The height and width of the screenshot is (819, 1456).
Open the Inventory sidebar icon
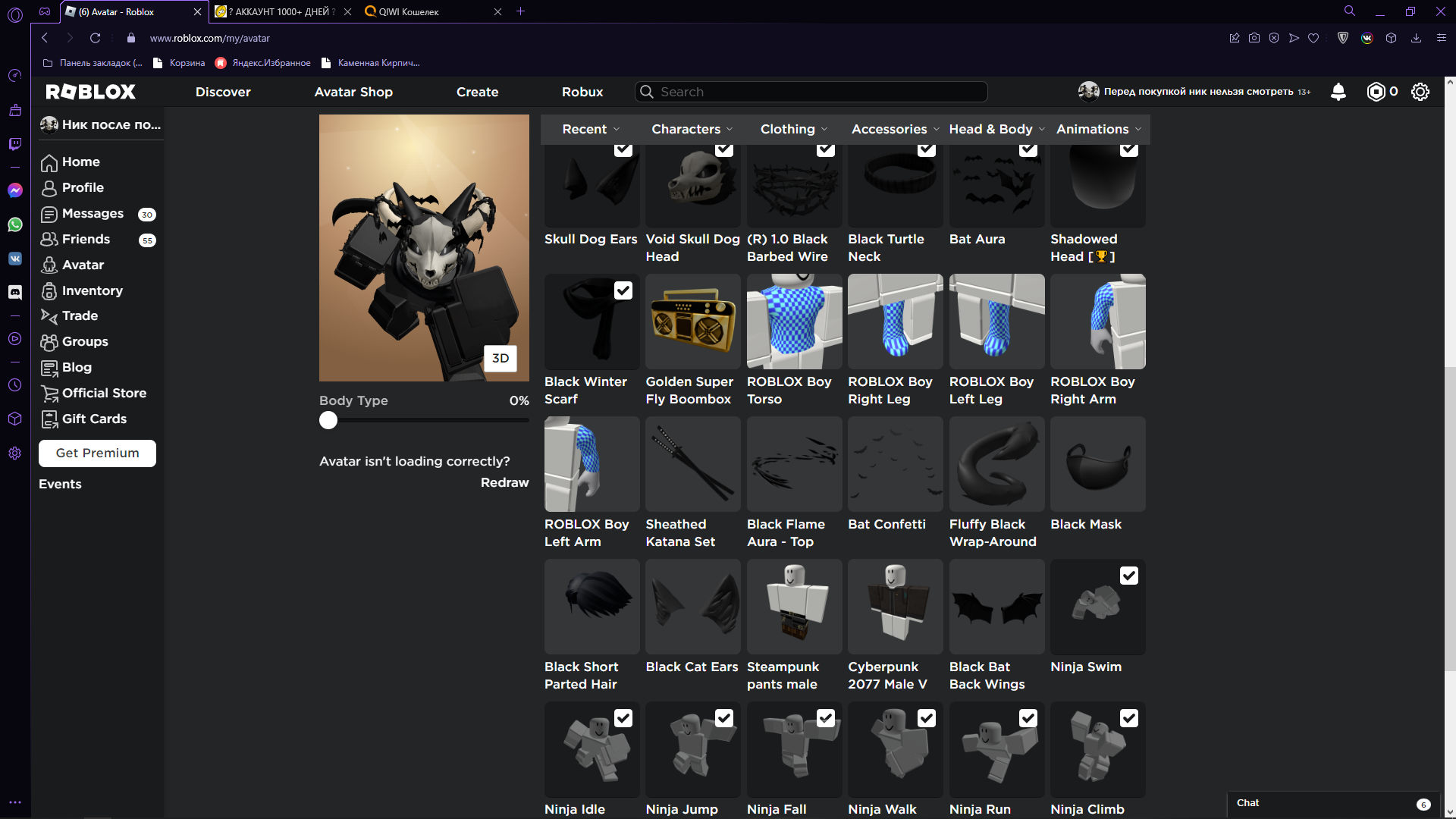pos(49,291)
